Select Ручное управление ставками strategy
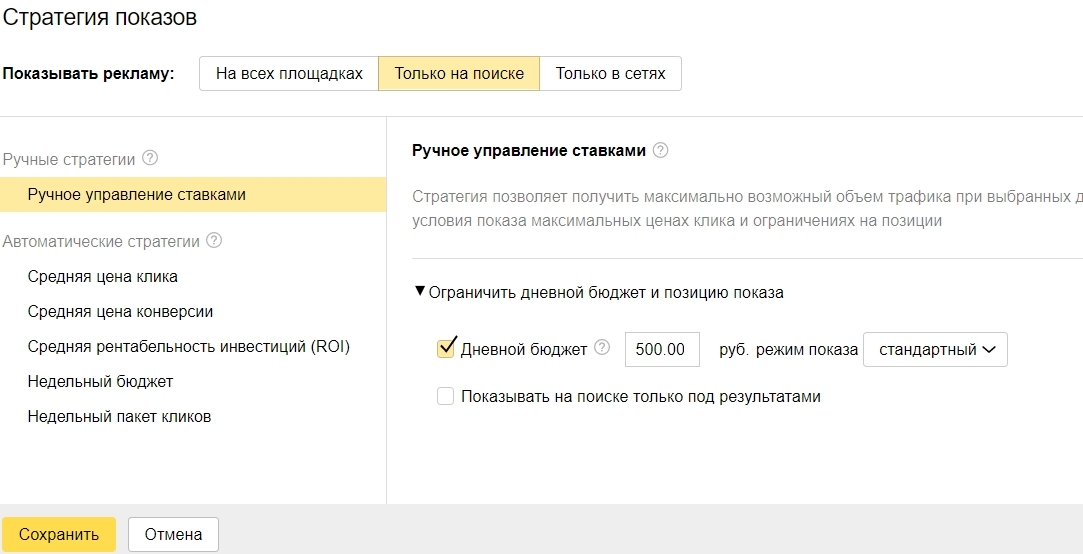The image size is (1083, 554). click(137, 195)
